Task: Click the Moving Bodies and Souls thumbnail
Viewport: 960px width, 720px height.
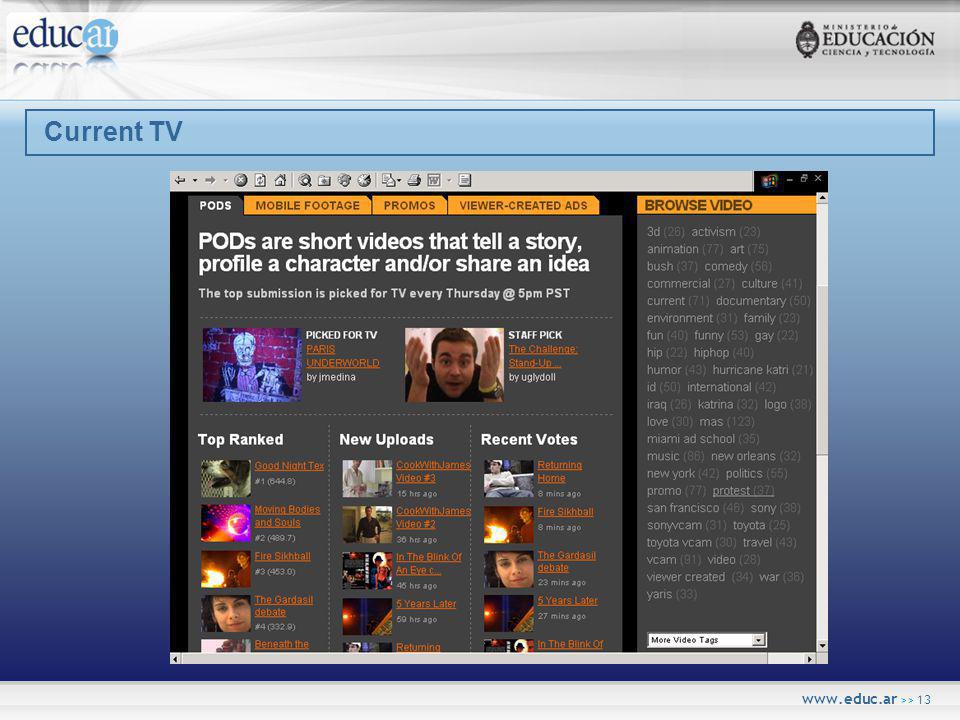Action: (226, 523)
